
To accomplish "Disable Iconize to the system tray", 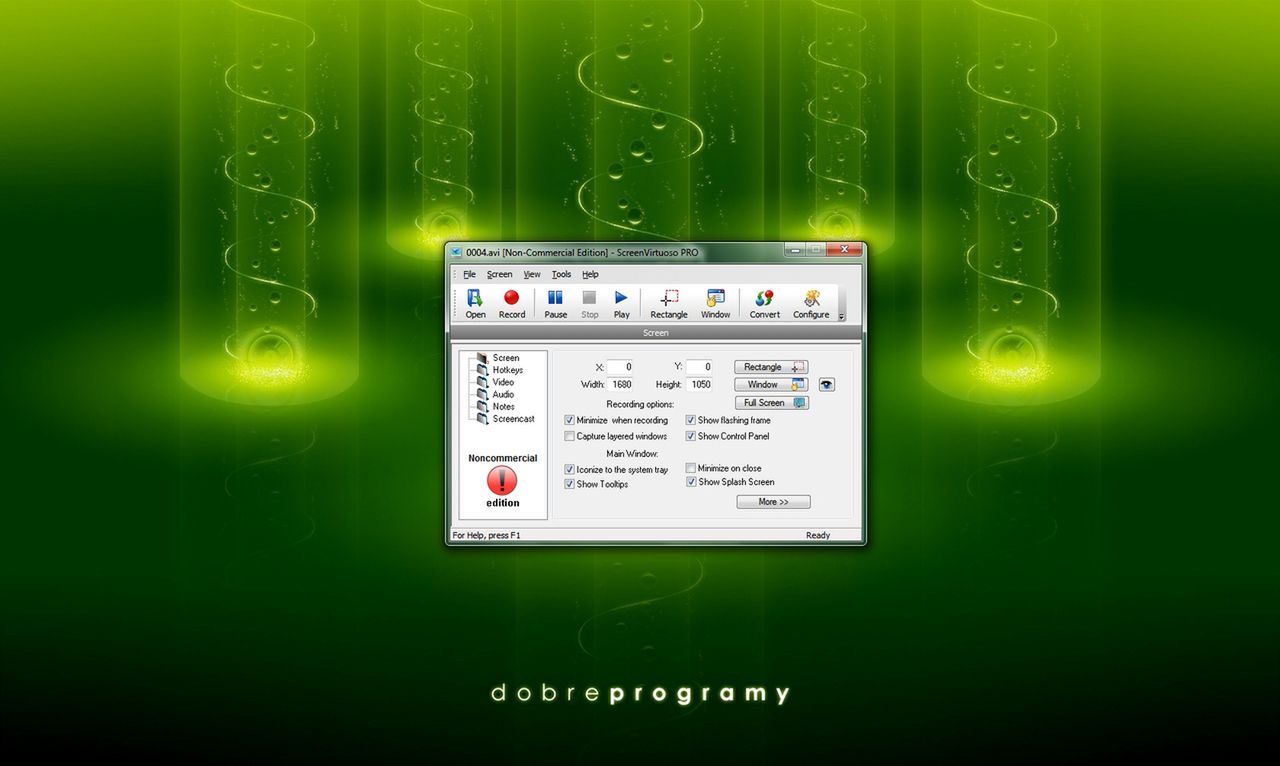I will coord(570,470).
